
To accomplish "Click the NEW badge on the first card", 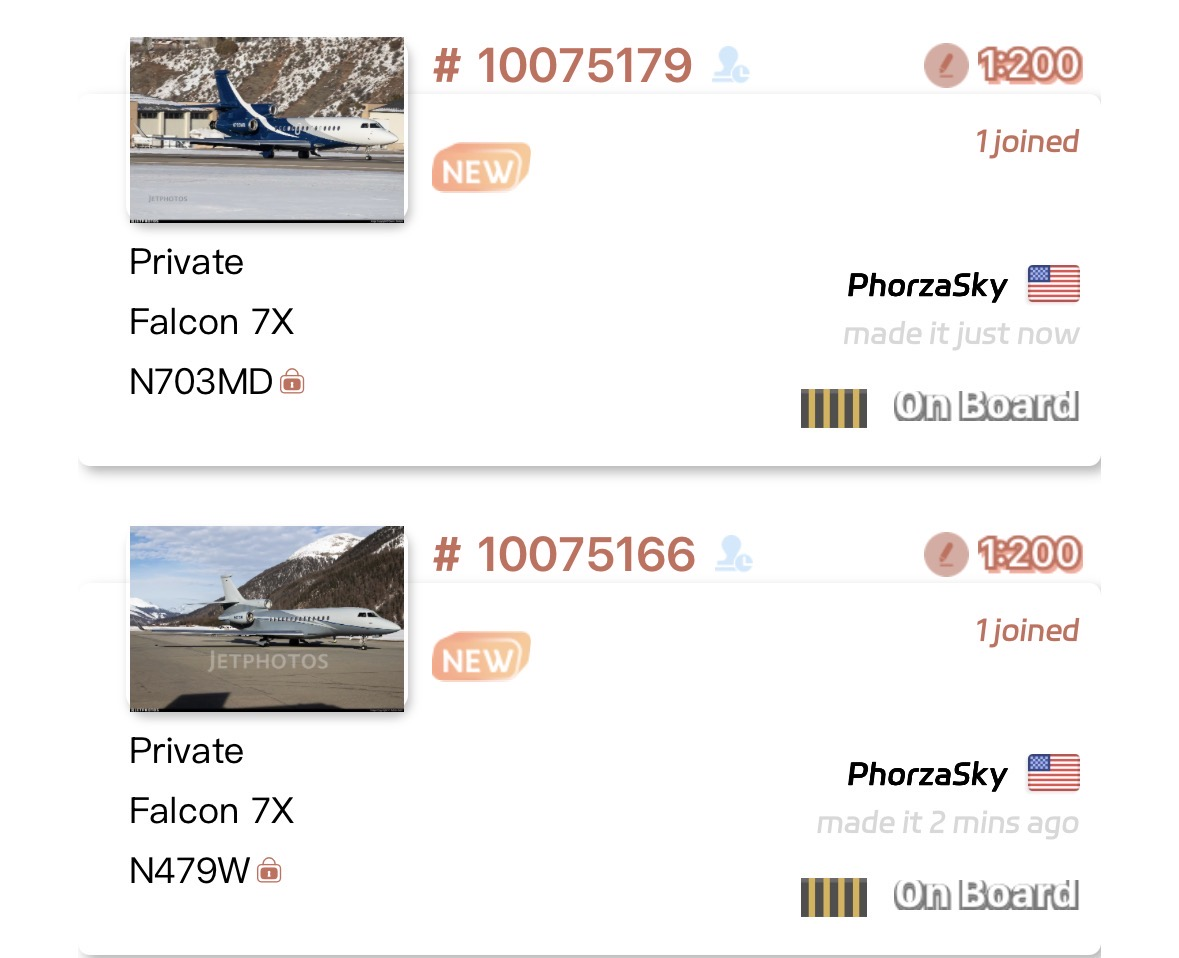I will 481,169.
